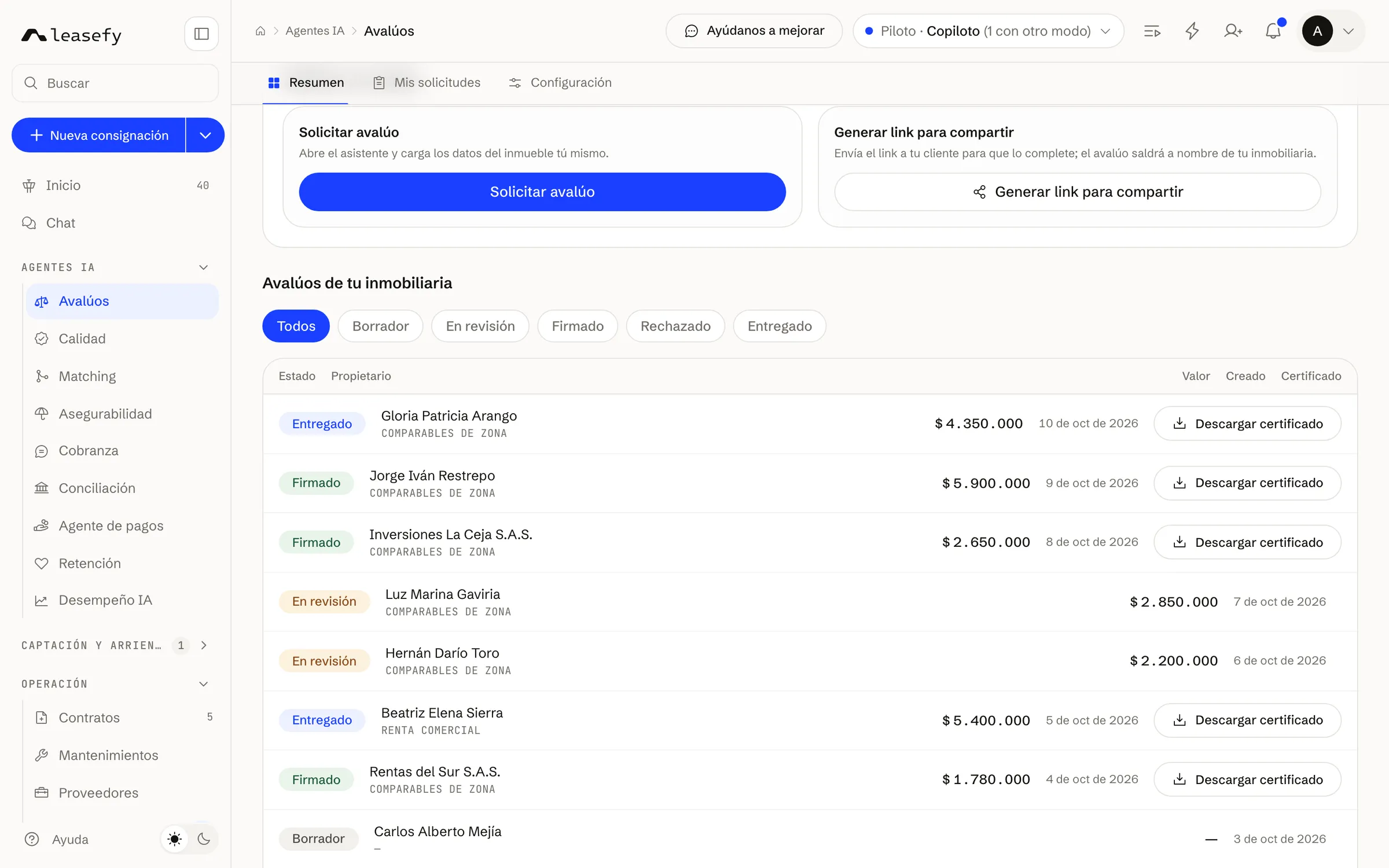The height and width of the screenshot is (868, 1389).
Task: Open notifications bell
Action: (x=1273, y=31)
